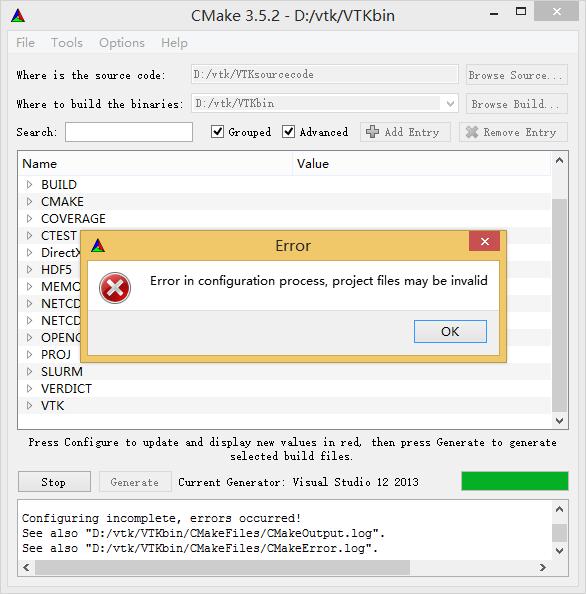This screenshot has height=594, width=586.
Task: Click the output log scroll up arrow
Action: coord(559,509)
